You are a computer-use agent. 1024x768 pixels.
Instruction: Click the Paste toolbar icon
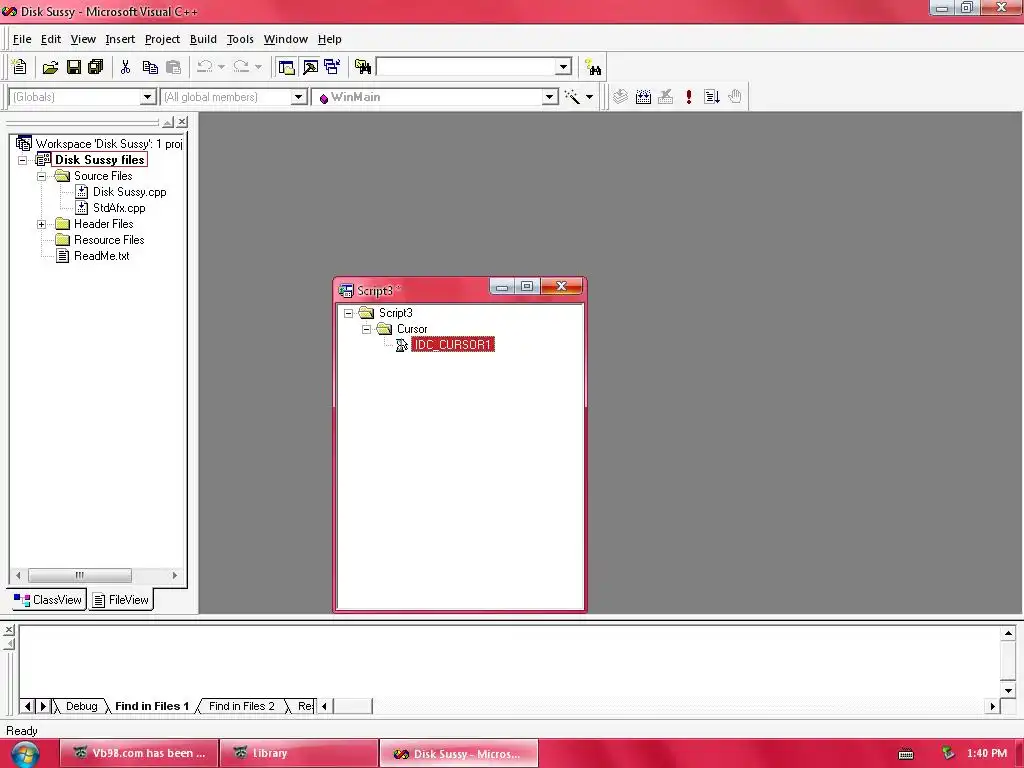173,67
